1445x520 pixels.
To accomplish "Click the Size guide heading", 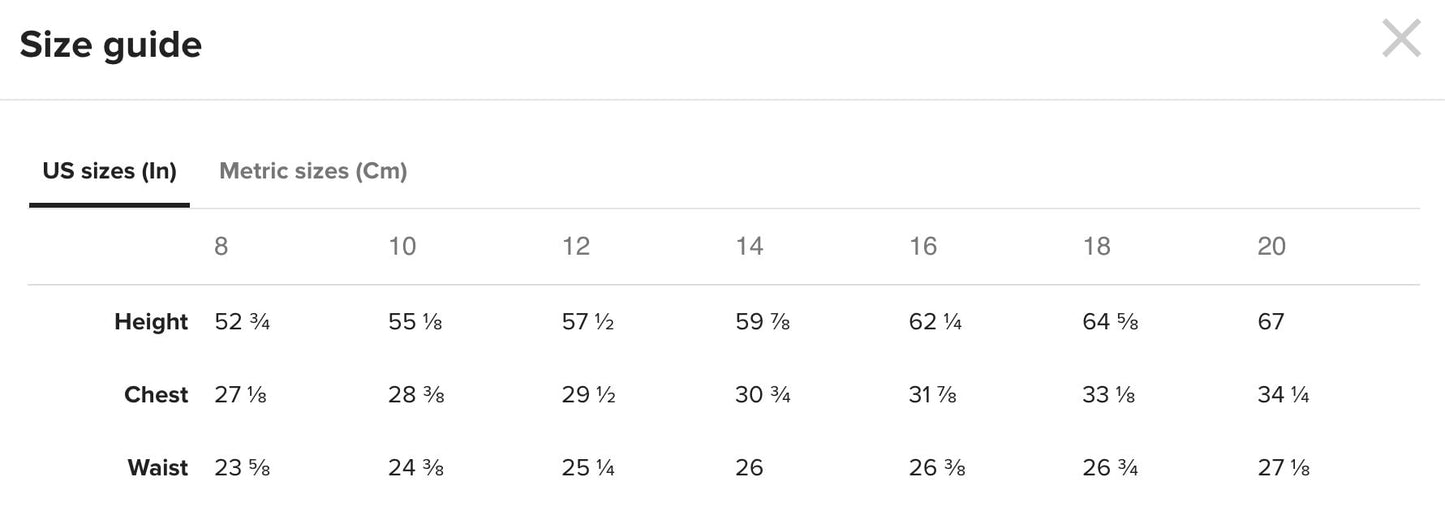I will [x=111, y=45].
